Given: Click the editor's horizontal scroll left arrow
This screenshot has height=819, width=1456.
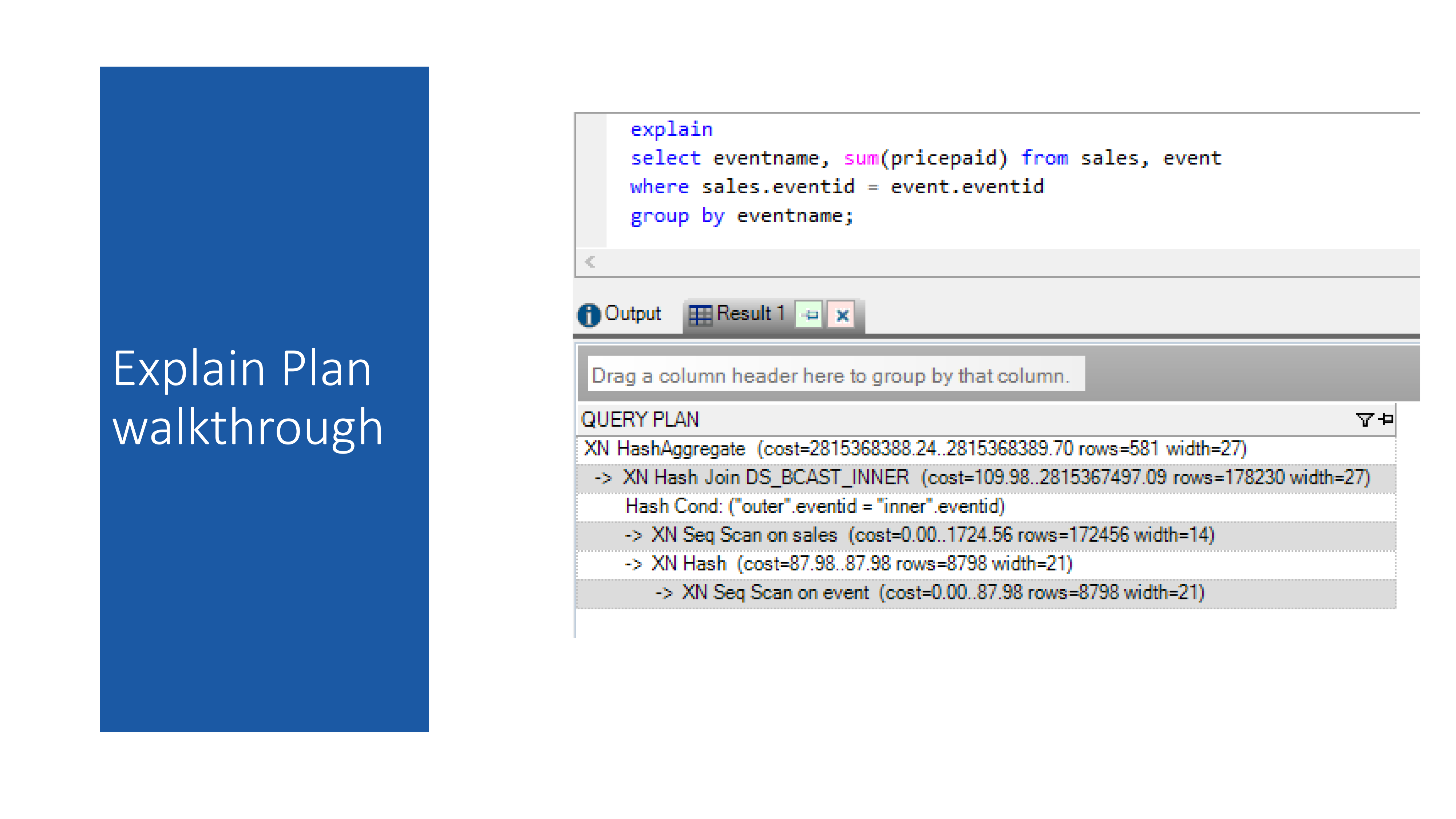Looking at the screenshot, I should (590, 262).
